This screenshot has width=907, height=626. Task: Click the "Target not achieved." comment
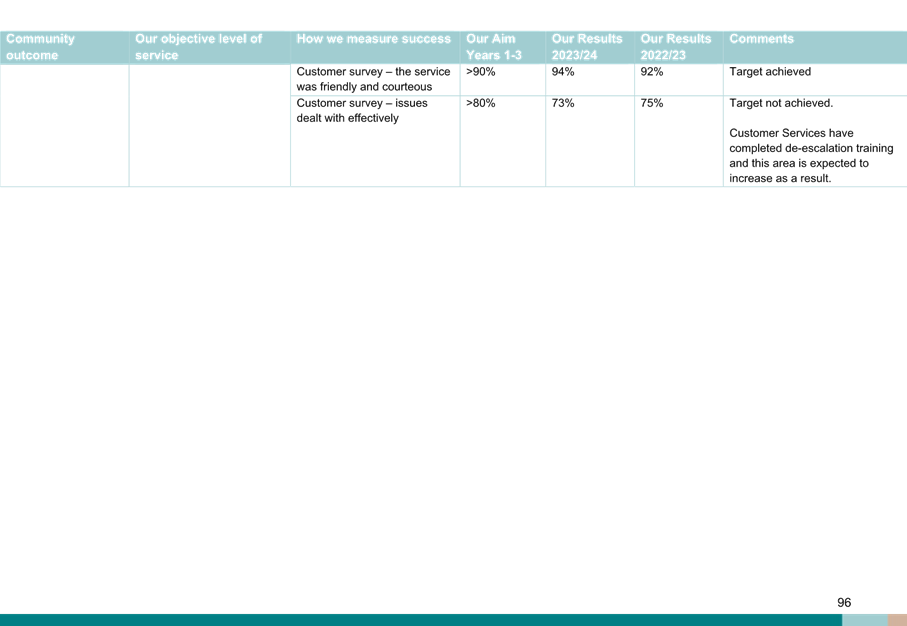781,103
